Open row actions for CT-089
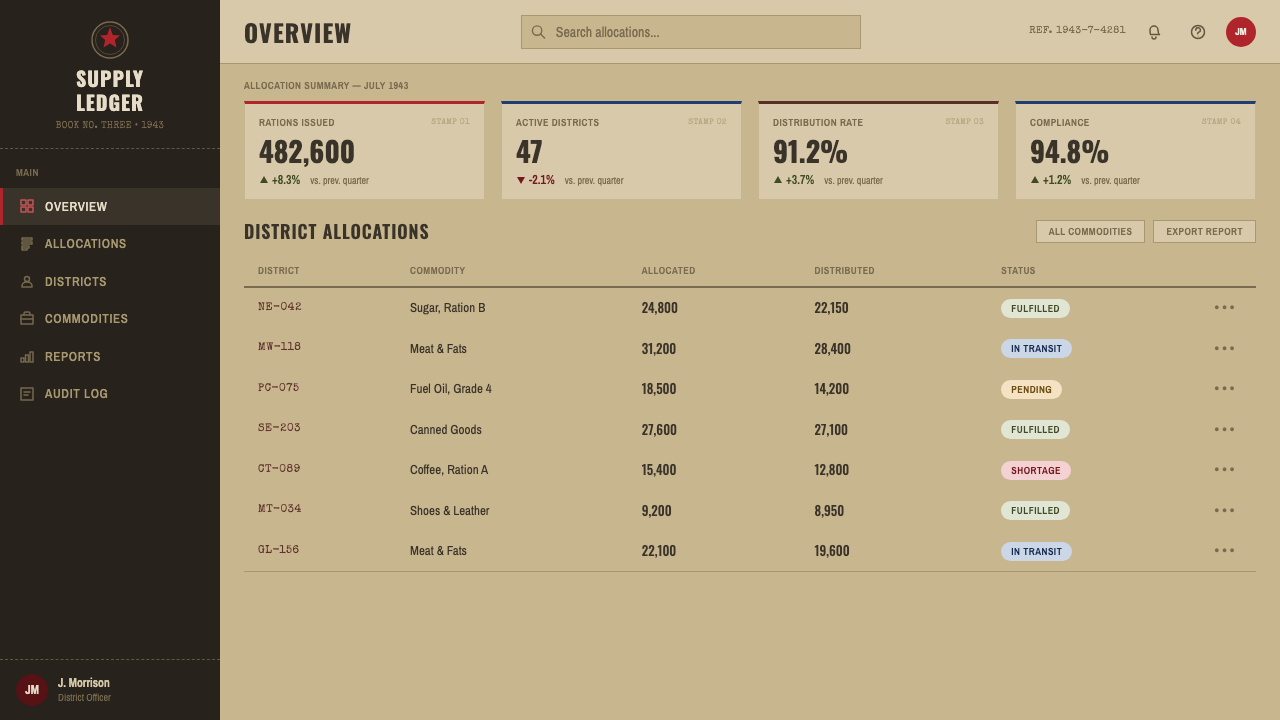This screenshot has width=1280, height=720. 1225,470
